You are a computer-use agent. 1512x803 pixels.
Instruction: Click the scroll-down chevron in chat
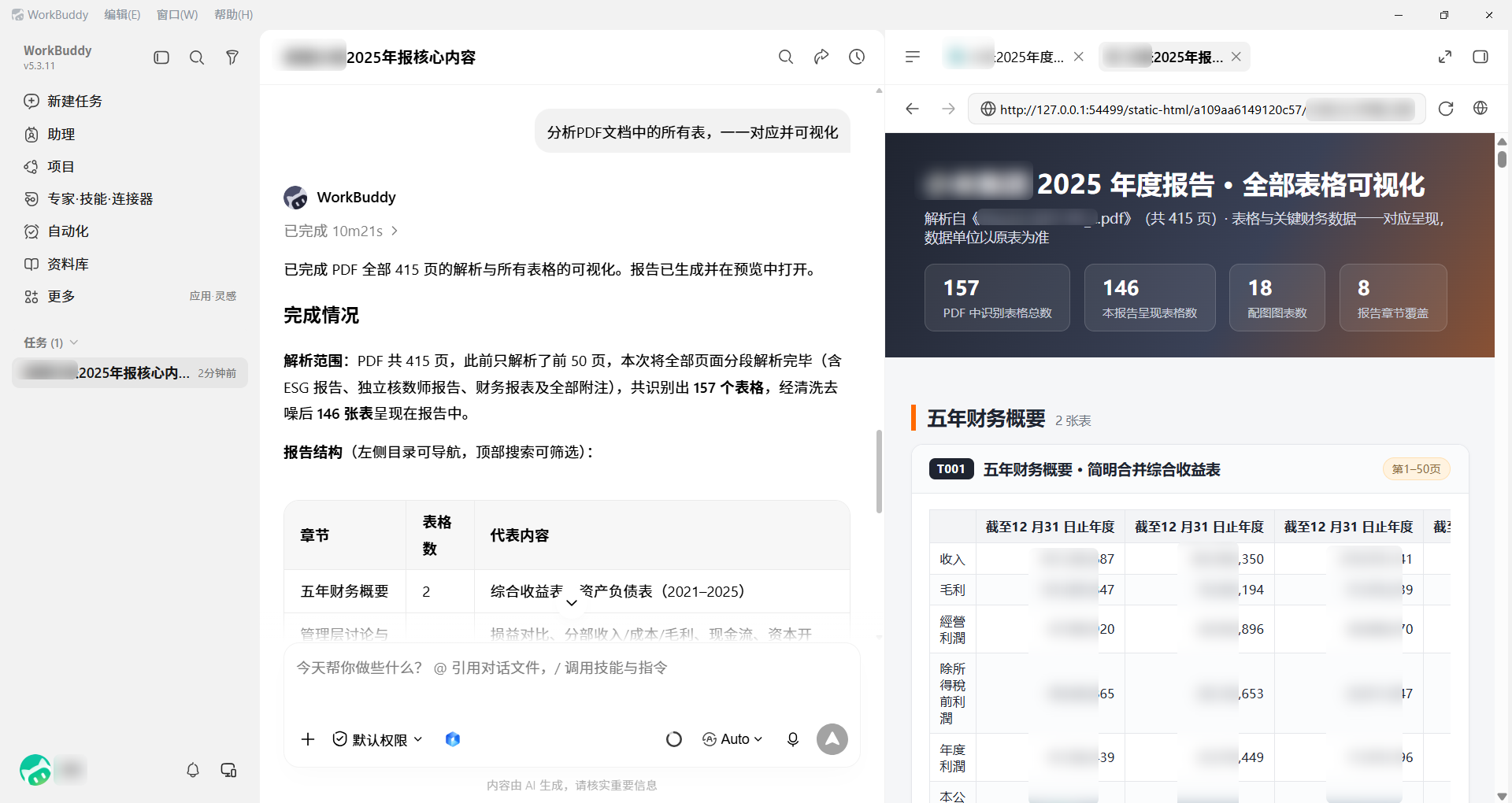[x=572, y=603]
